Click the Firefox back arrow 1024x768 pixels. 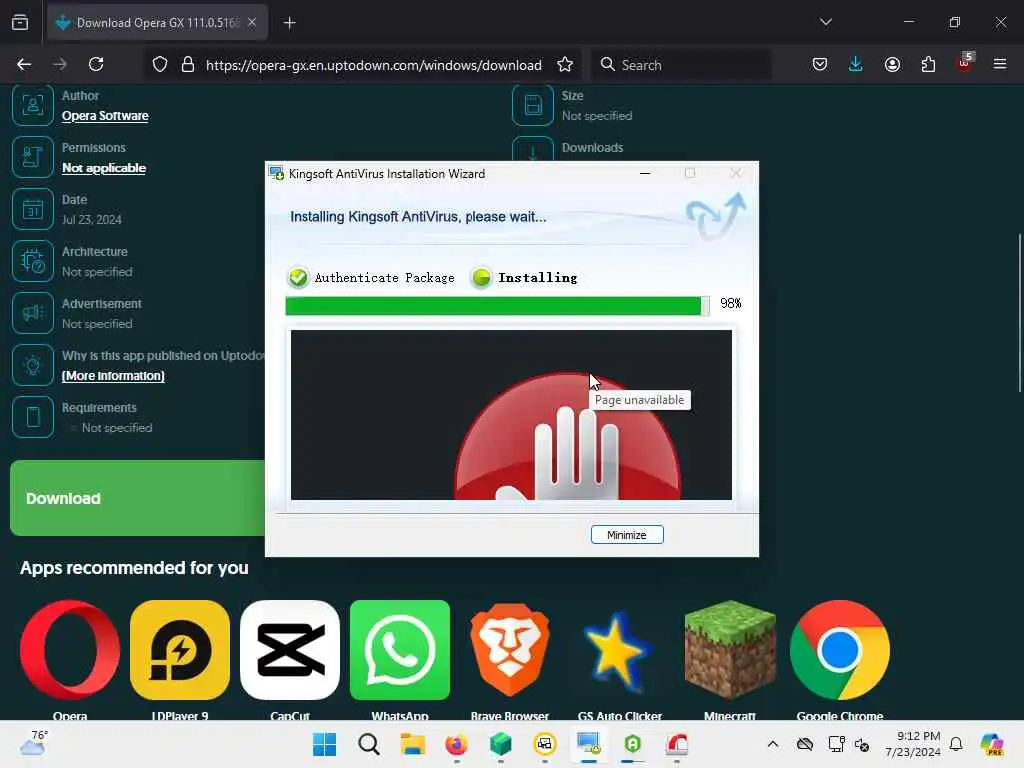24,64
